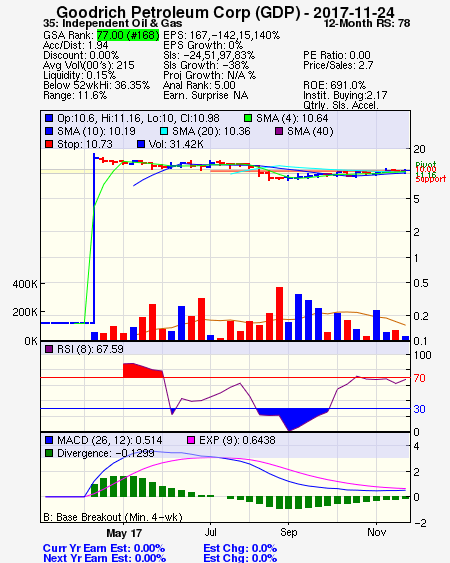This screenshot has height=563, width=450.
Task: Click the 'PE Ratio: 0.00' text
Action: 337,55
